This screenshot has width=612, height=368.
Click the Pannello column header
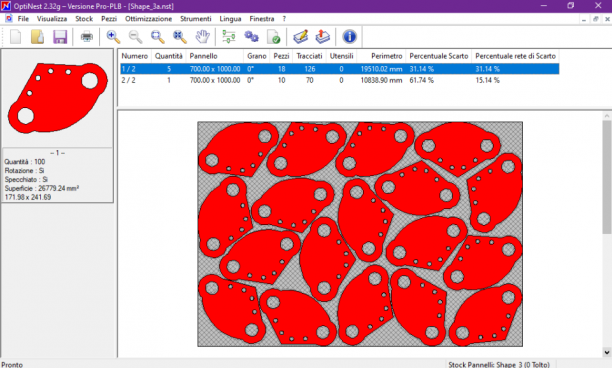point(215,56)
